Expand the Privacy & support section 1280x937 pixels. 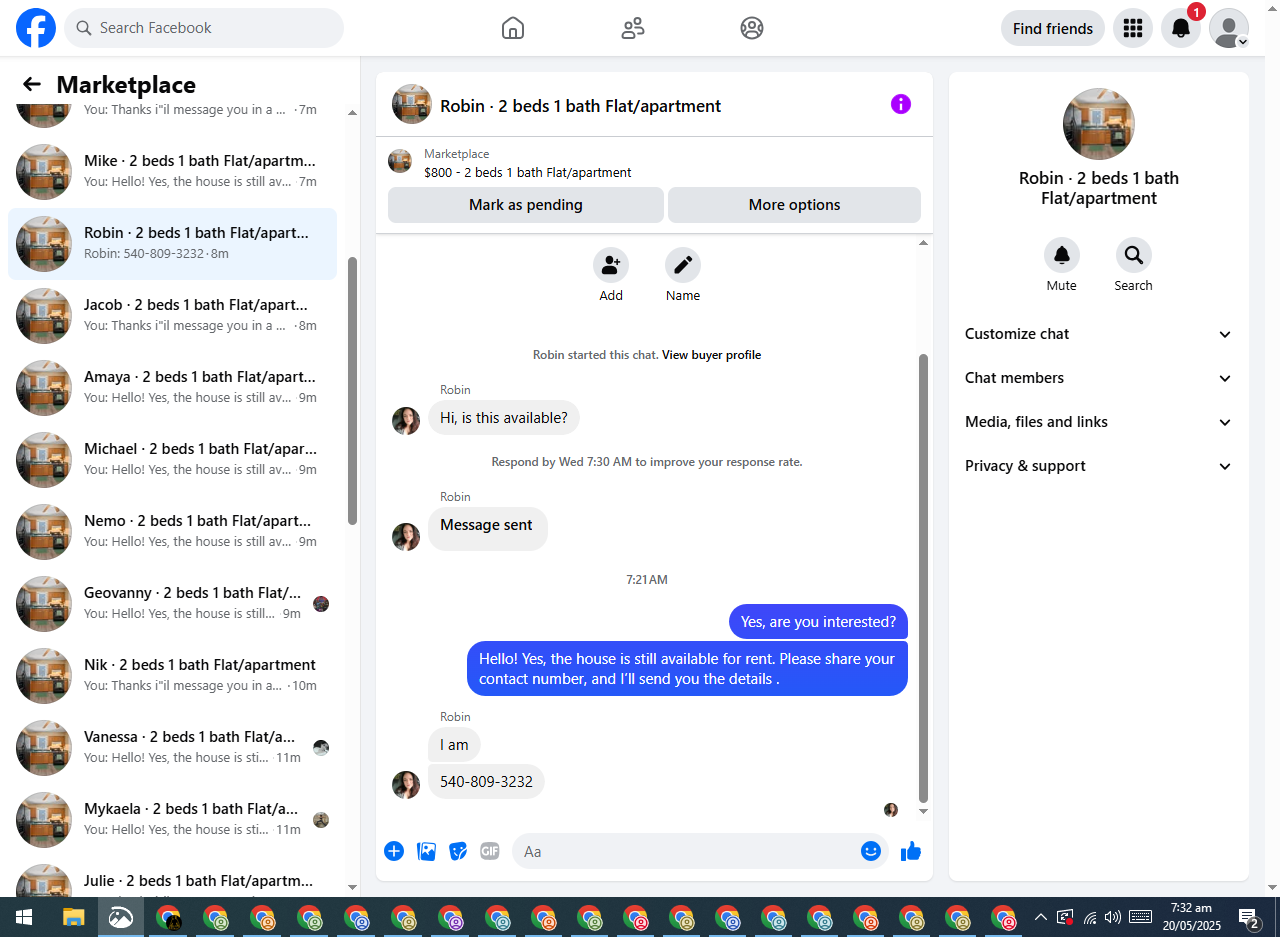point(1099,466)
